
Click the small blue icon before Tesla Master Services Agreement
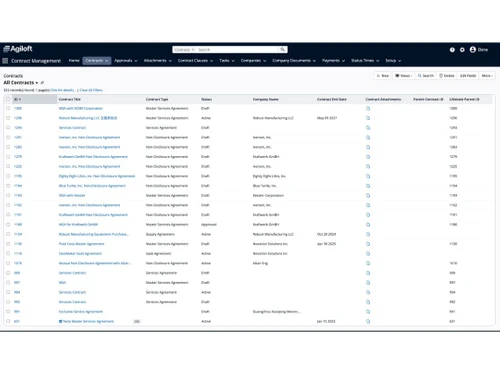[60, 321]
